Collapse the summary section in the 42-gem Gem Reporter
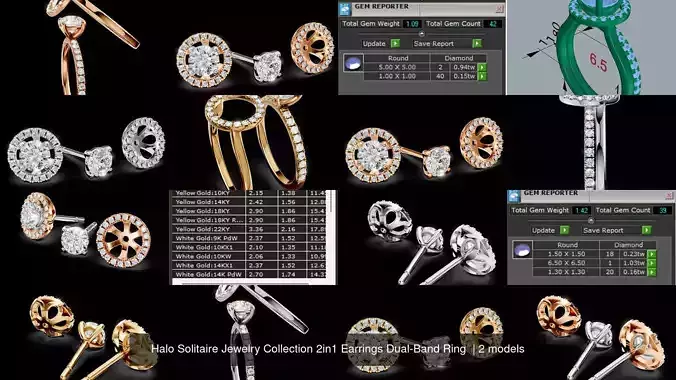This screenshot has height=380, width=676. pos(422,34)
